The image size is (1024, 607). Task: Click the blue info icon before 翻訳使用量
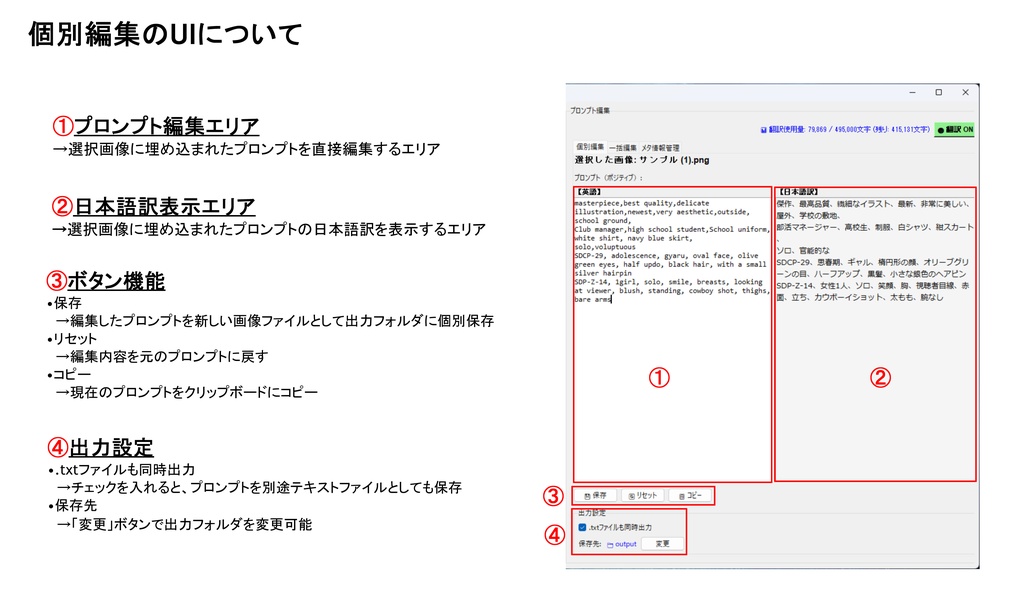tap(763, 128)
